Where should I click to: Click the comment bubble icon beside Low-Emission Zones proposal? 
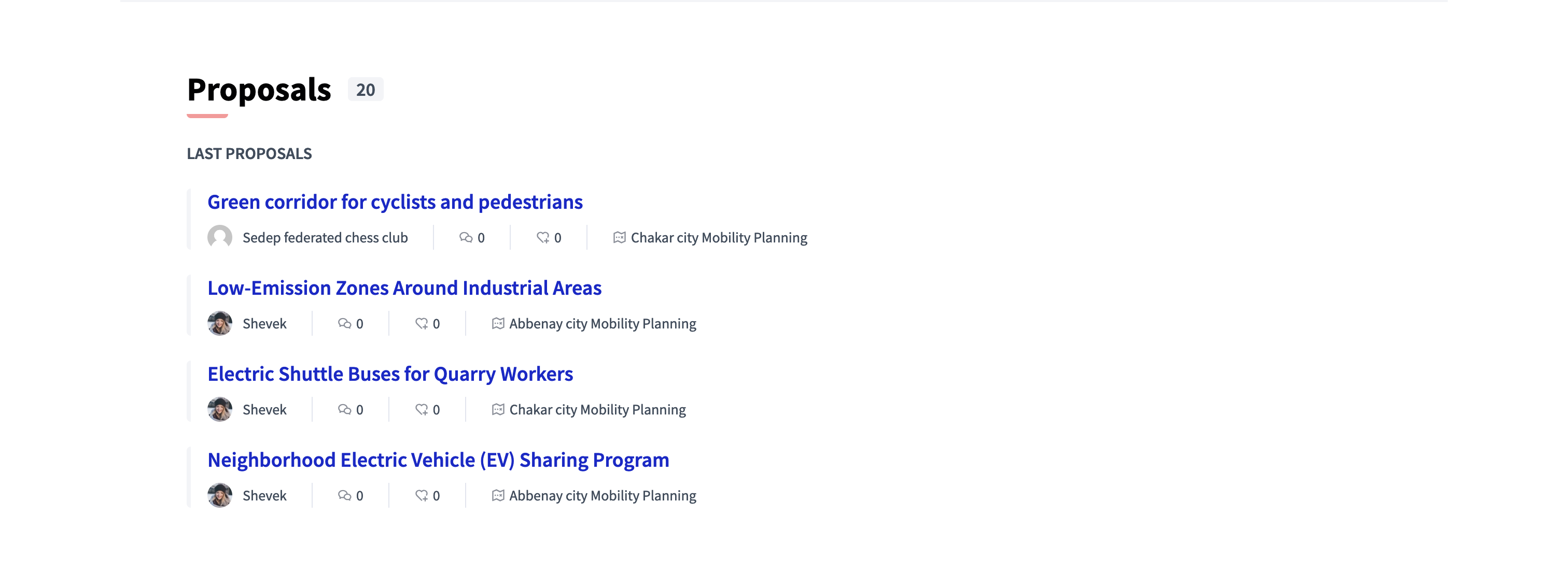(344, 324)
